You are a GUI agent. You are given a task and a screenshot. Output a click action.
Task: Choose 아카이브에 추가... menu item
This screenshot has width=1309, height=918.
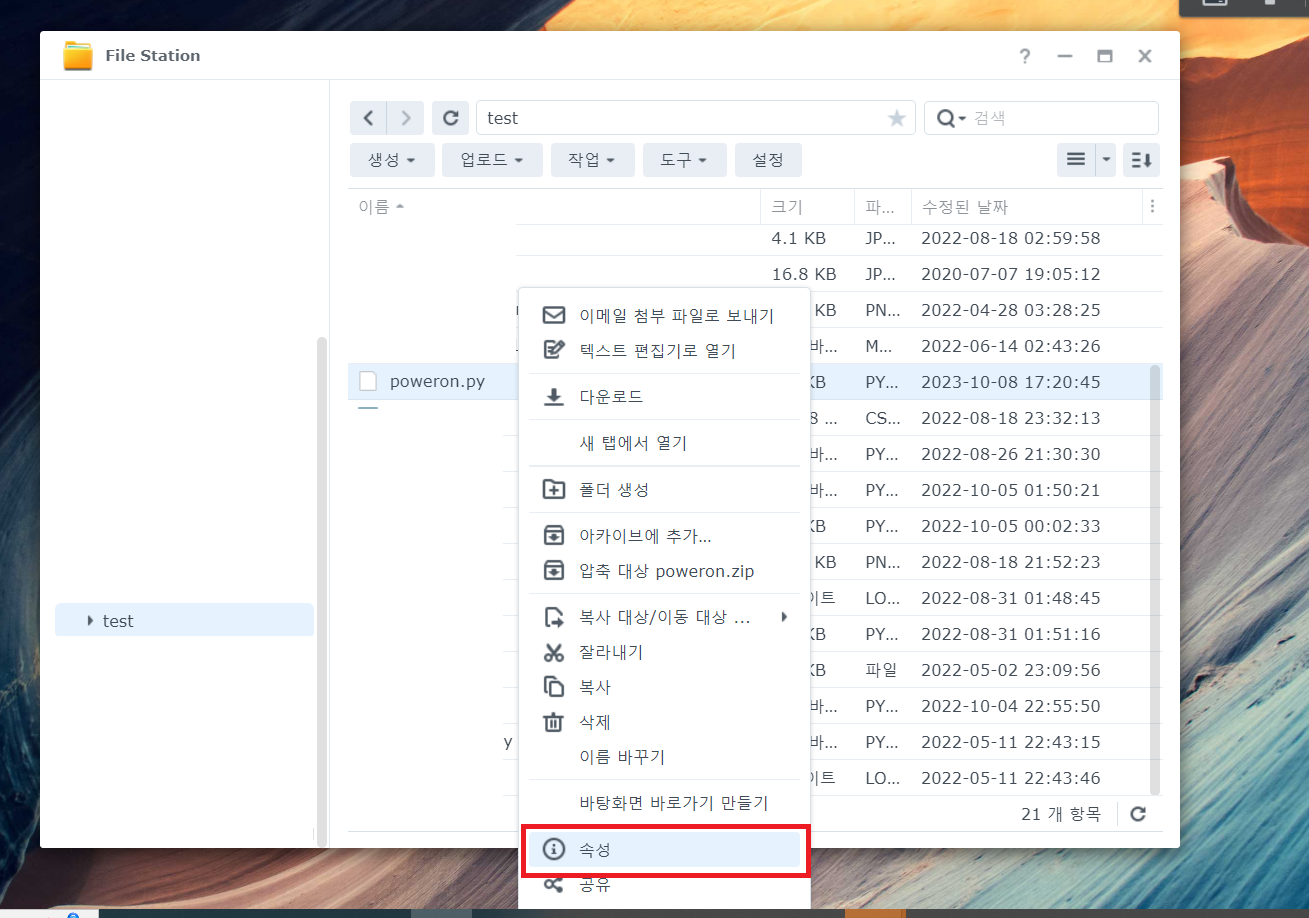[x=664, y=536]
